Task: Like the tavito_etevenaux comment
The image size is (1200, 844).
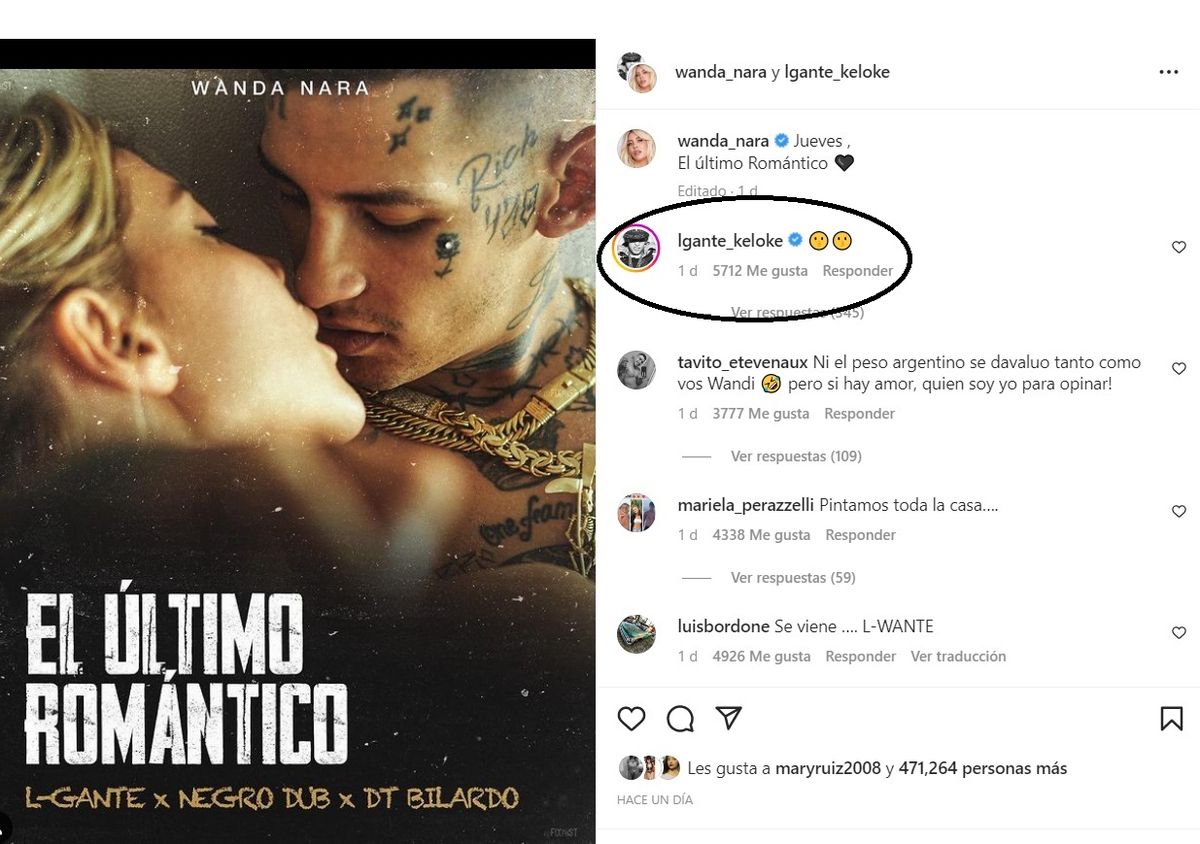Action: (x=1179, y=369)
